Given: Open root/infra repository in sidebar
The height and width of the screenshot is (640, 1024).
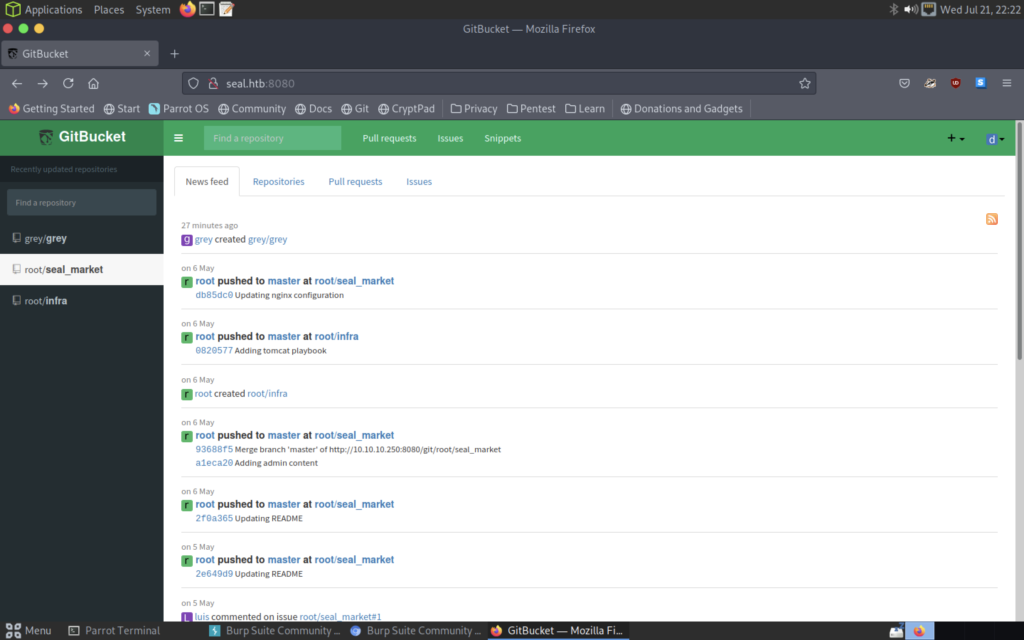Looking at the screenshot, I should coord(46,300).
